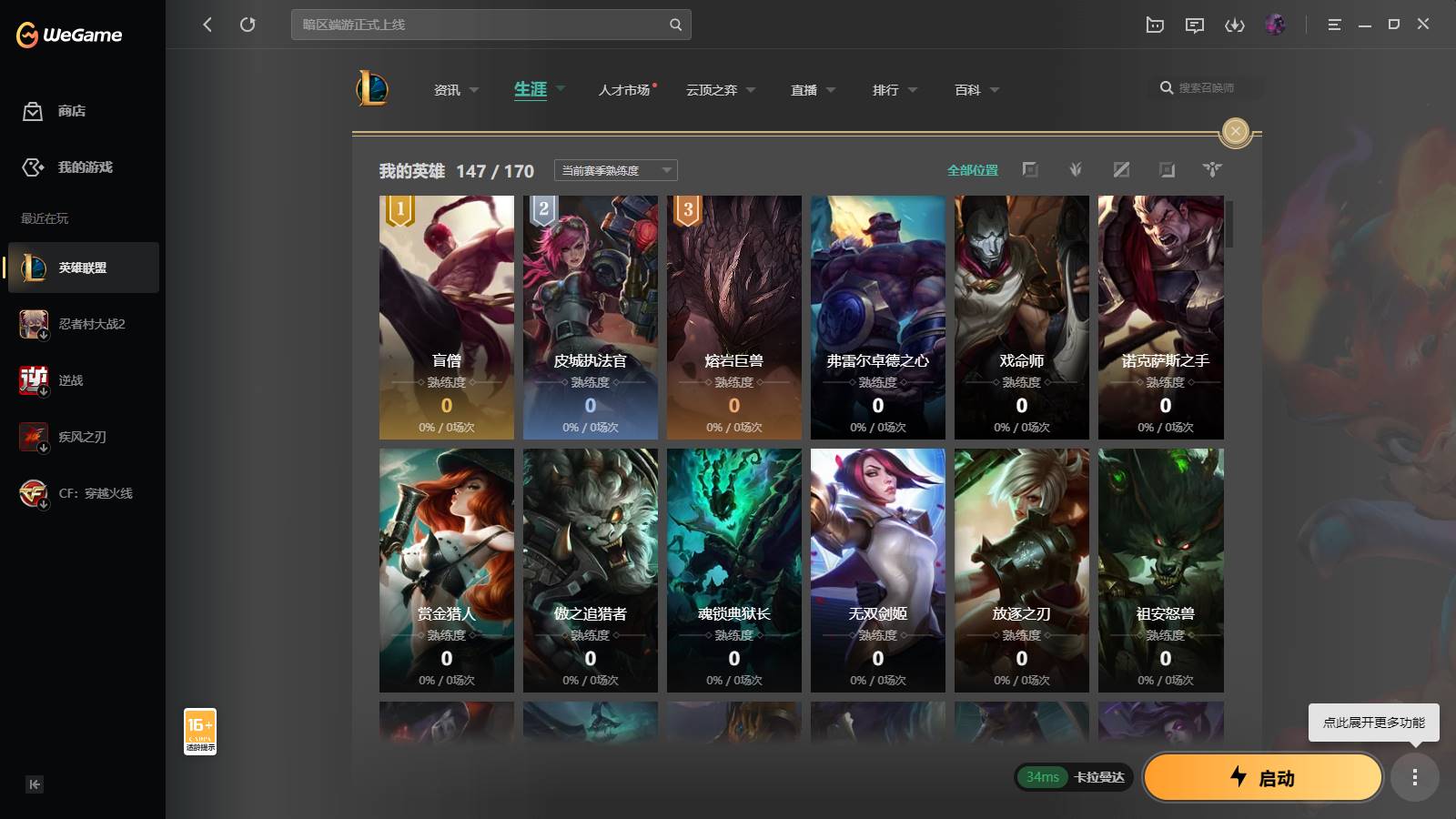Image resolution: width=1456 pixels, height=819 pixels.
Task: Click the hero list vertical scrollbar
Action: pos(1228,224)
